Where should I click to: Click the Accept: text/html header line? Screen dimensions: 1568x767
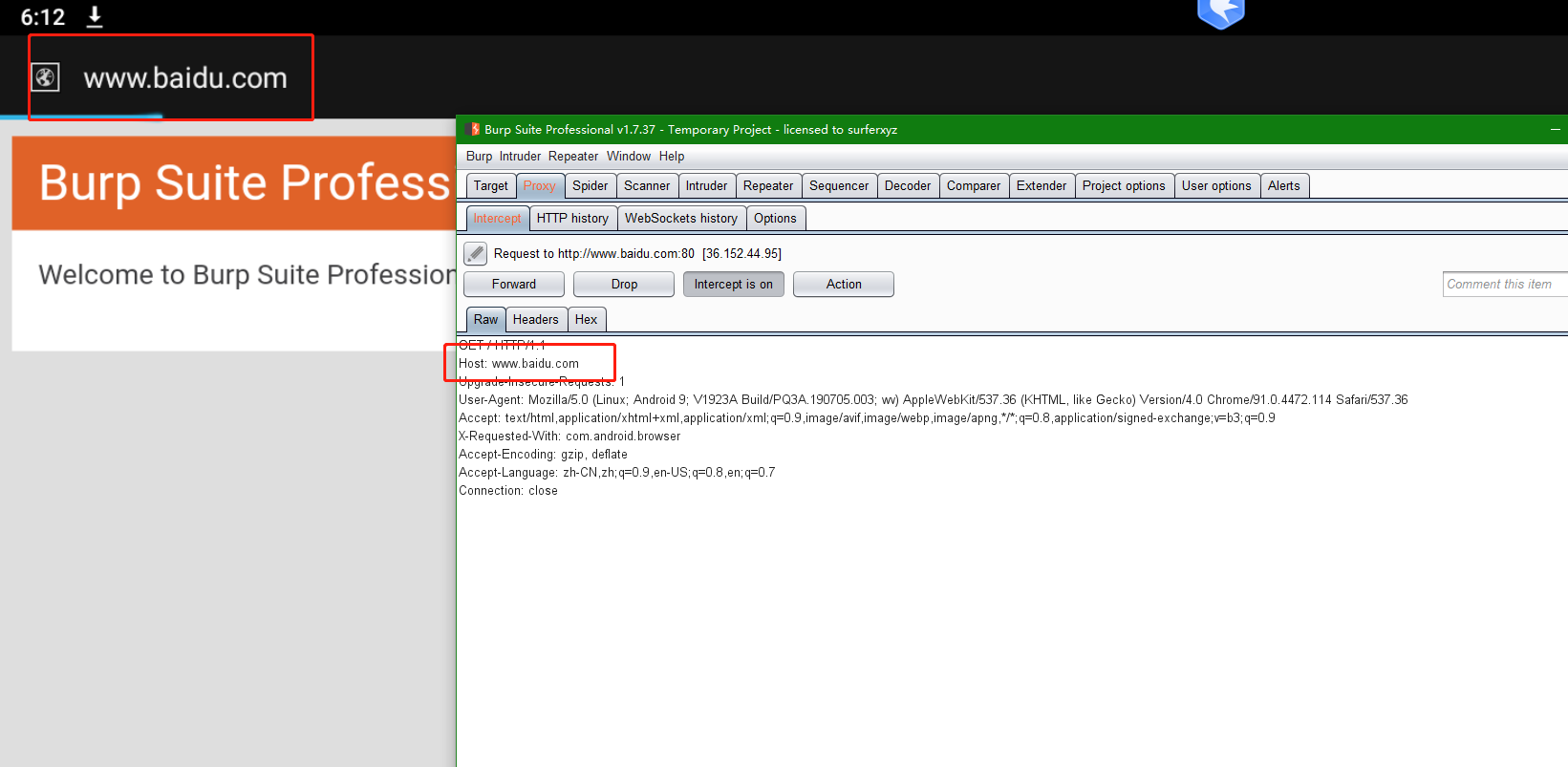coord(867,417)
